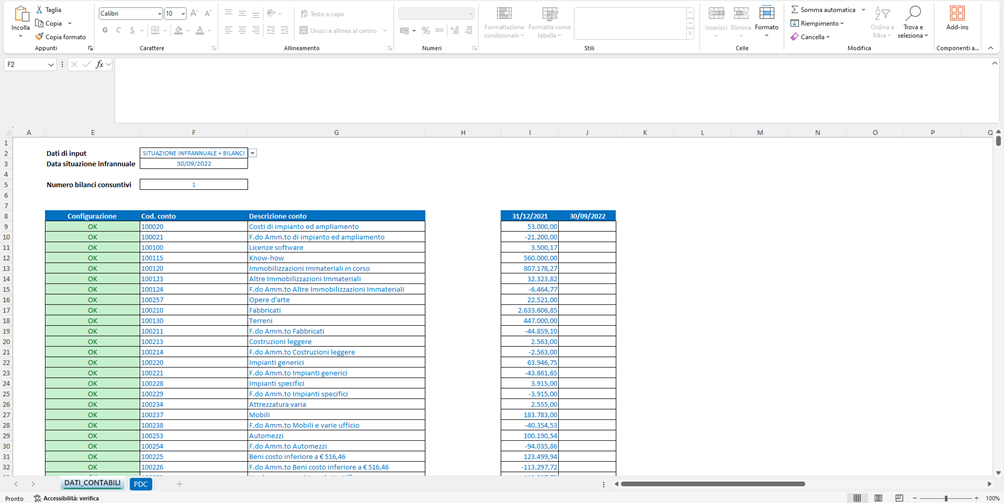1004x503 pixels.
Task: Open the Dati di input cell dropdown arrow
Action: coord(253,154)
